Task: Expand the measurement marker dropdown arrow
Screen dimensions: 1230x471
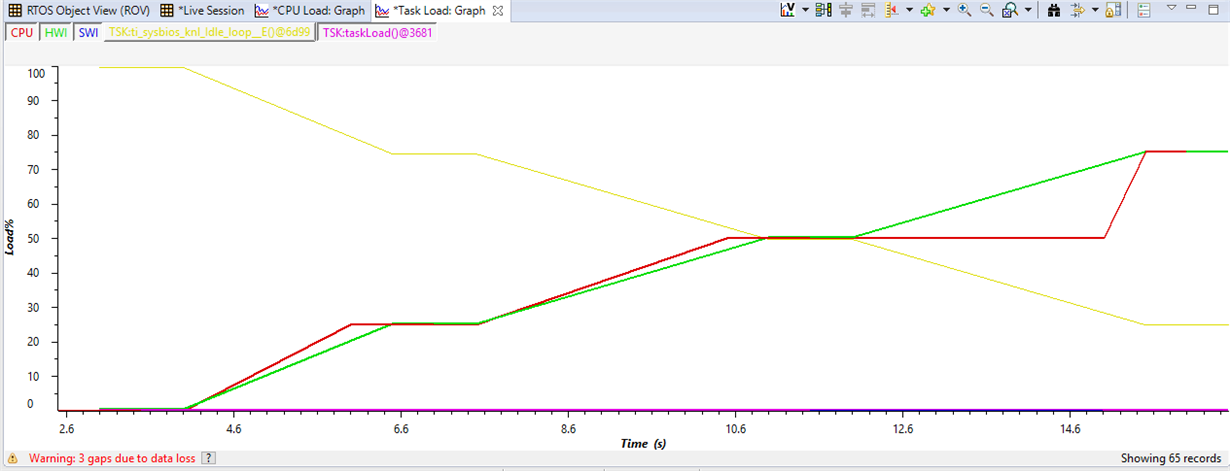Action: point(909,10)
